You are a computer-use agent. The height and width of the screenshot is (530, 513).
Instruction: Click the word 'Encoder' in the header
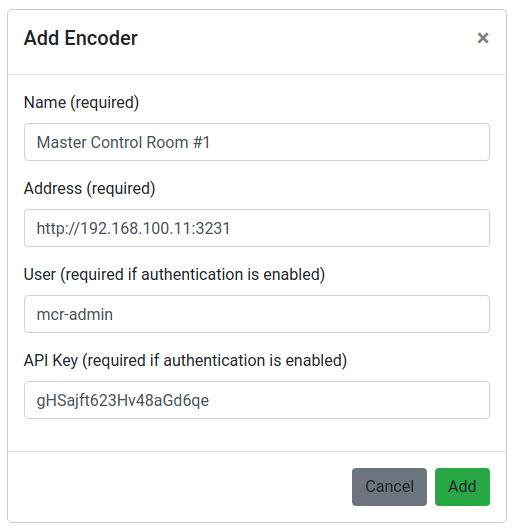(x=101, y=38)
